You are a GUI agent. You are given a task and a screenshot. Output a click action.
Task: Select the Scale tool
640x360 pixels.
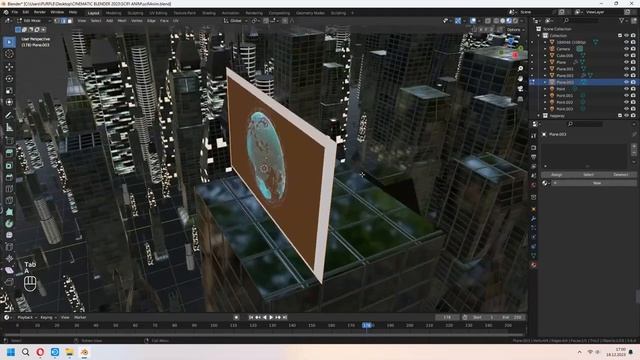(9, 91)
